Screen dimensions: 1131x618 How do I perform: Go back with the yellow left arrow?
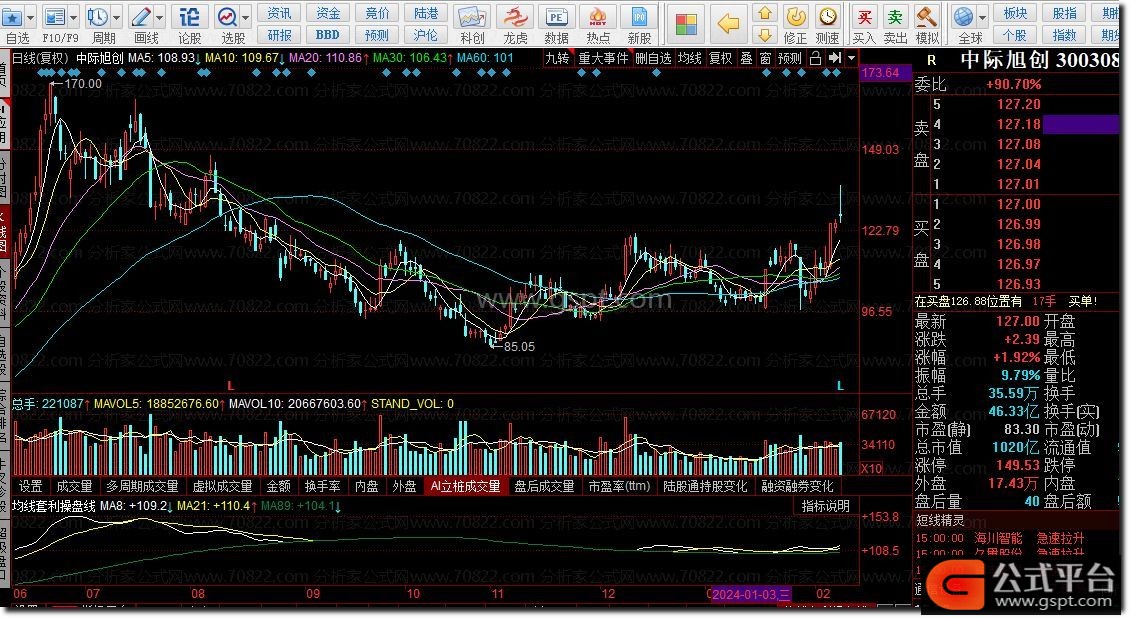729,24
